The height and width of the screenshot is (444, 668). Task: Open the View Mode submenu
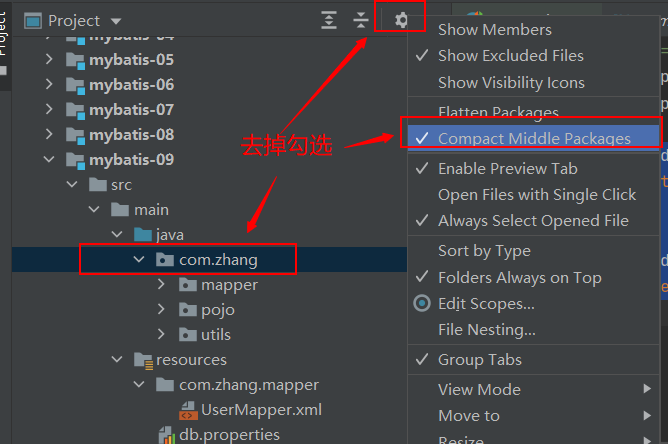[533, 389]
